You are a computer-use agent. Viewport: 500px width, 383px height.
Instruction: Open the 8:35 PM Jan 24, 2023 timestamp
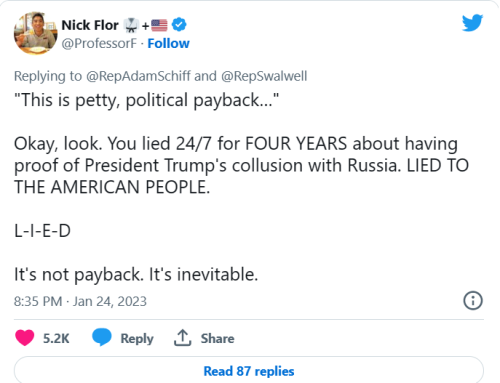[x=80, y=301]
